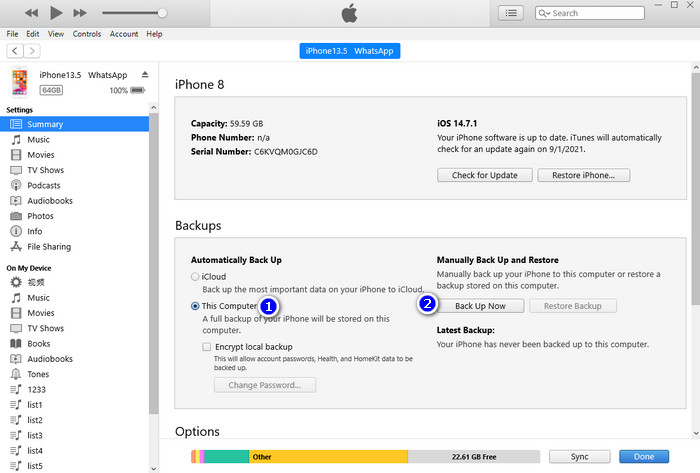Enable the Encrypt local backup checkbox
The width and height of the screenshot is (700, 473).
point(207,347)
